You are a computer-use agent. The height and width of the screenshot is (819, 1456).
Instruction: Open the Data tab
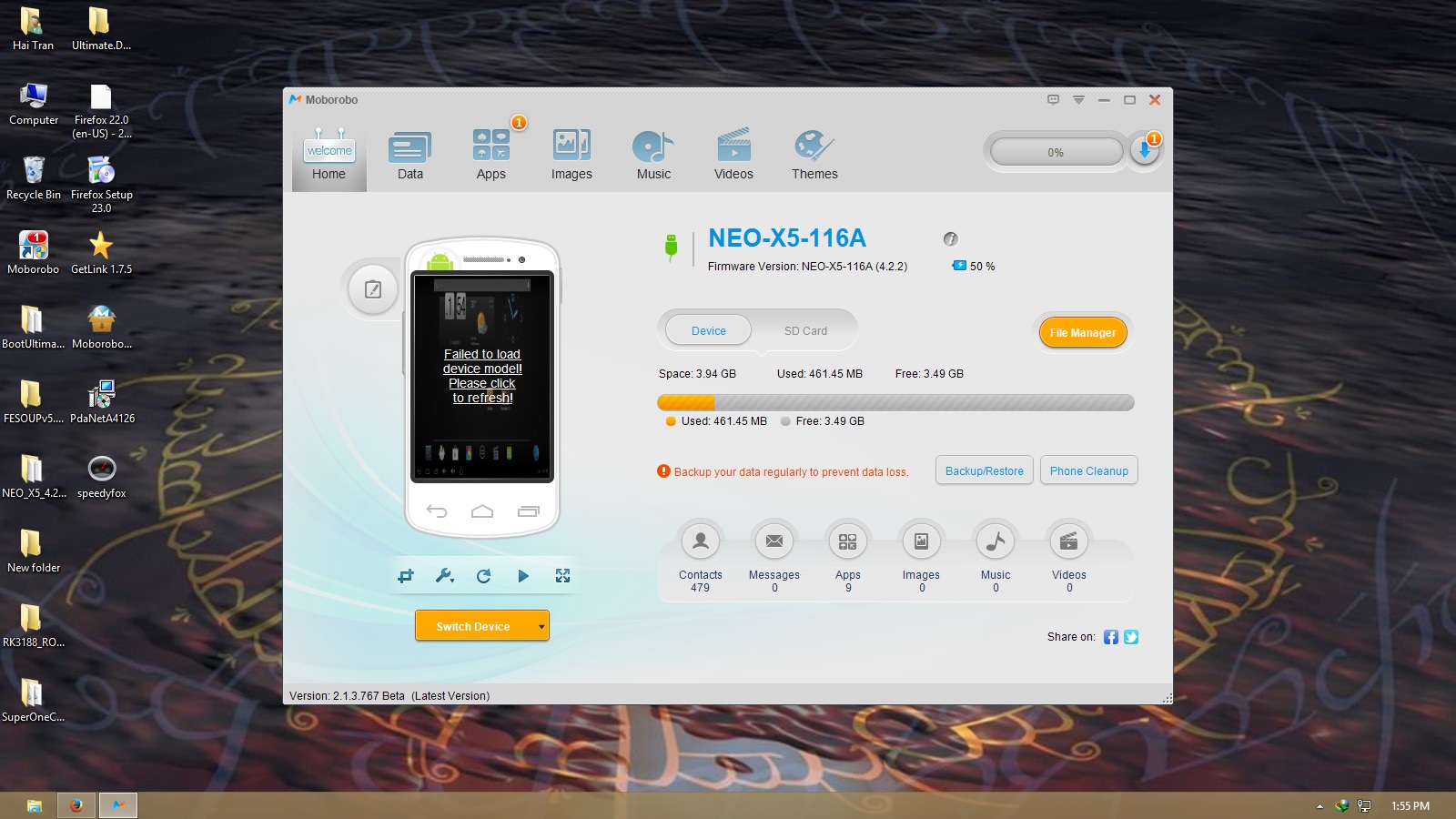pyautogui.click(x=409, y=155)
